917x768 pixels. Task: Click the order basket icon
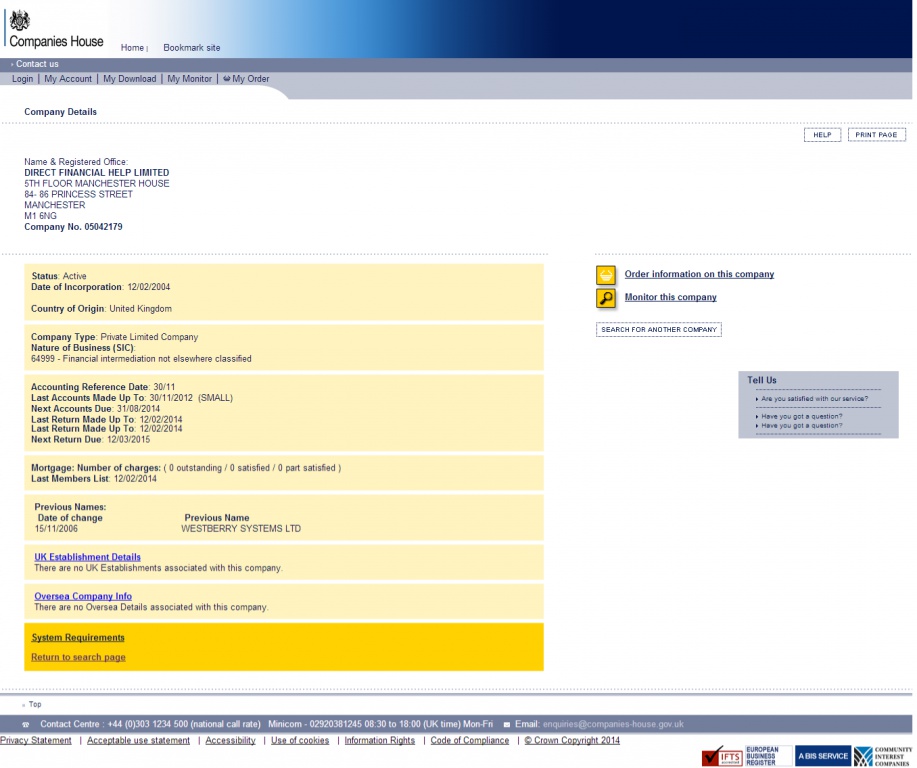606,275
